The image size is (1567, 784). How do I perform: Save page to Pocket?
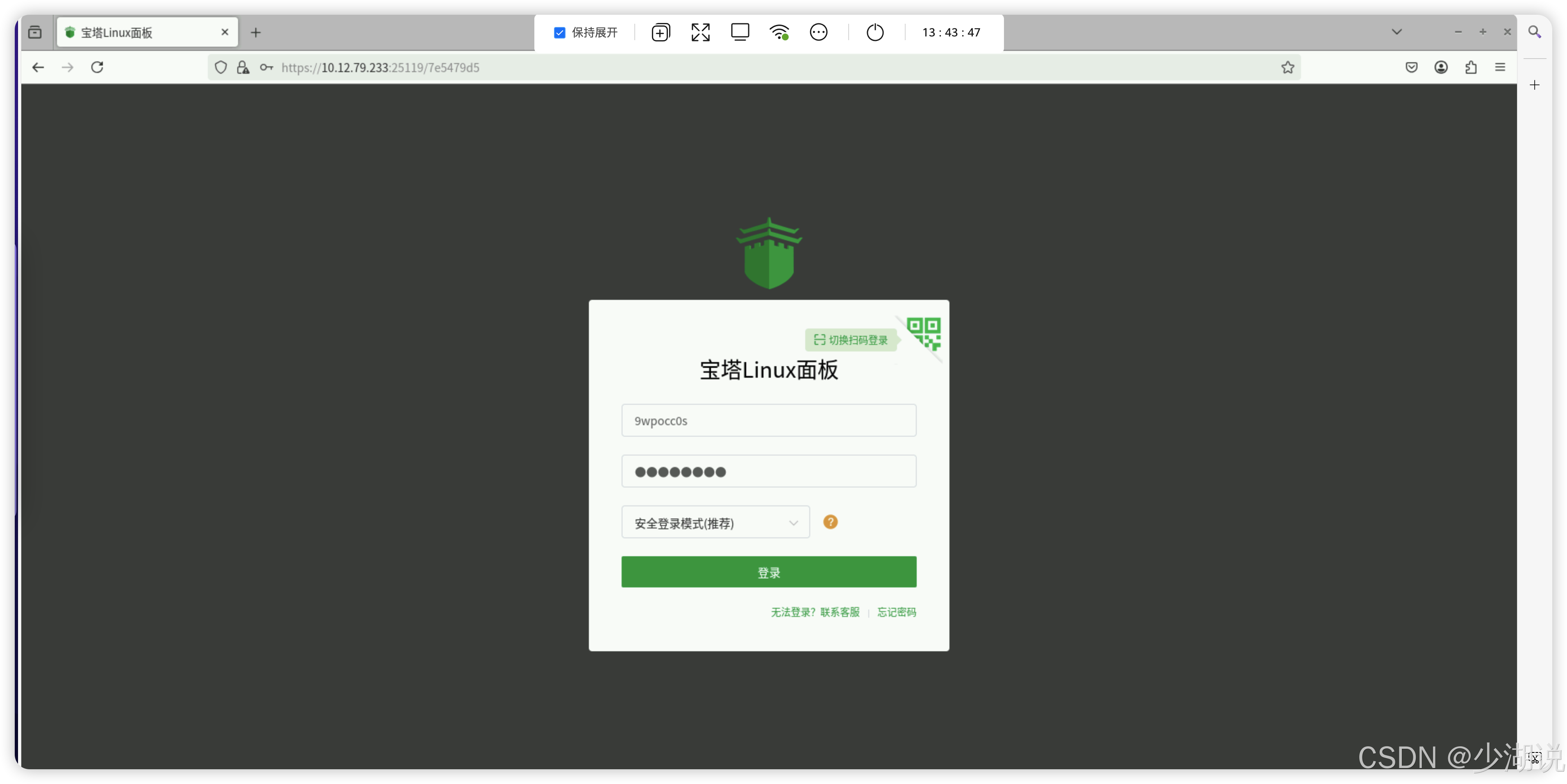click(x=1411, y=68)
